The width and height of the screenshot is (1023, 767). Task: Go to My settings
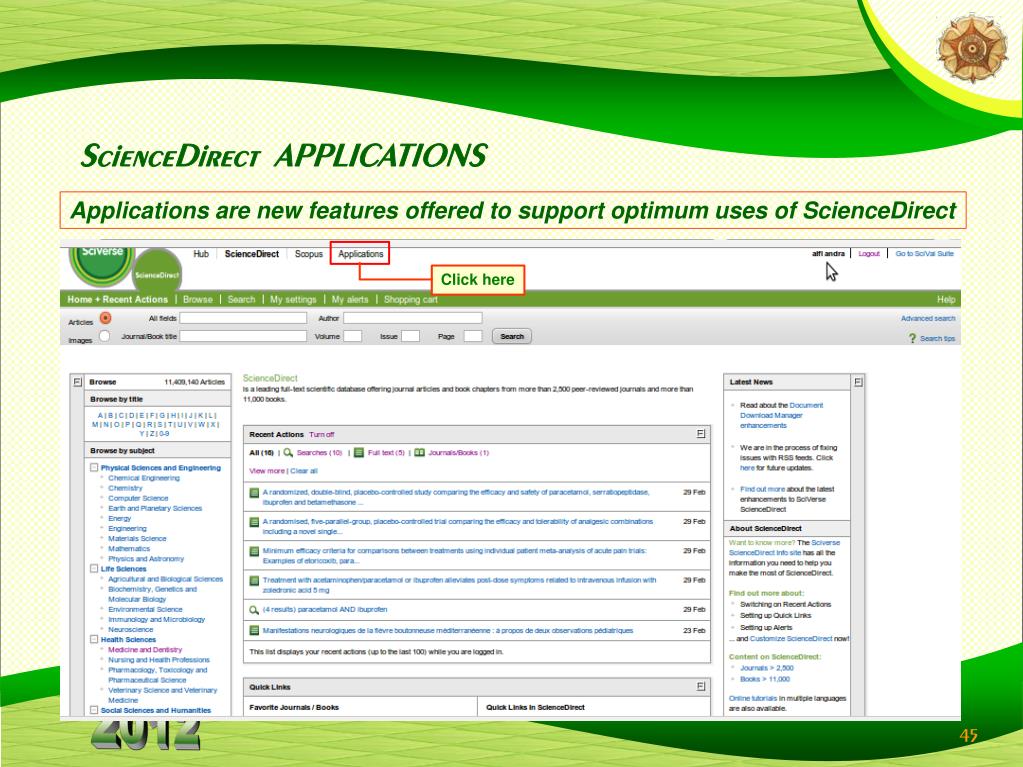[x=293, y=299]
